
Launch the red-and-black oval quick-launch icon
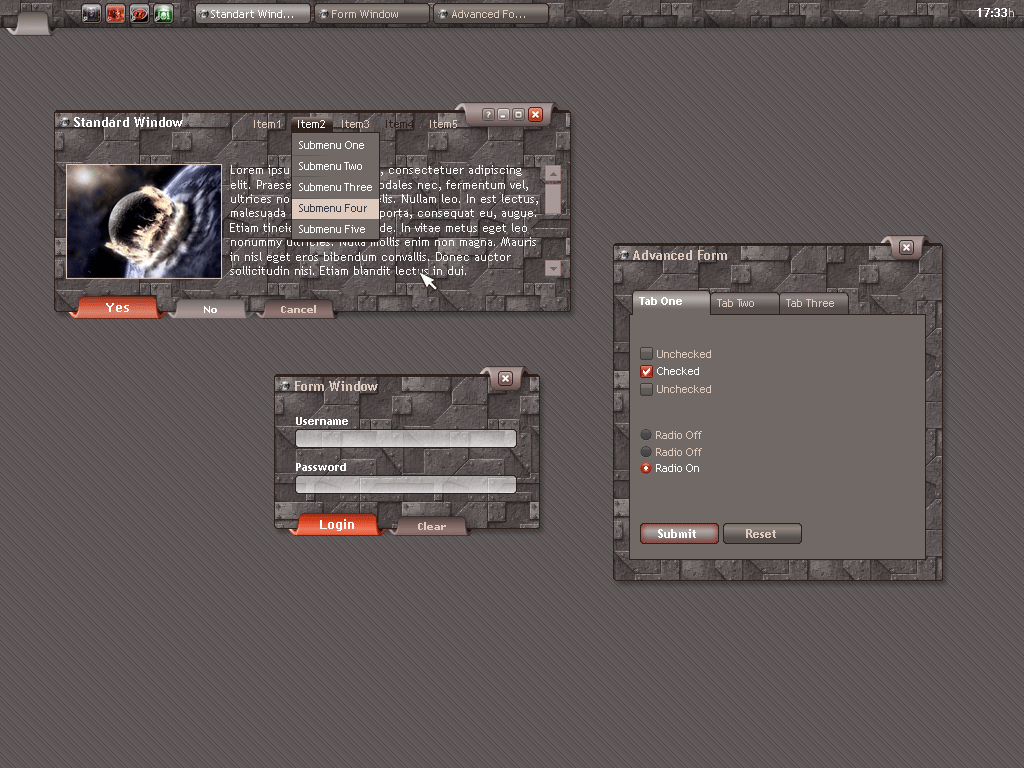click(140, 14)
